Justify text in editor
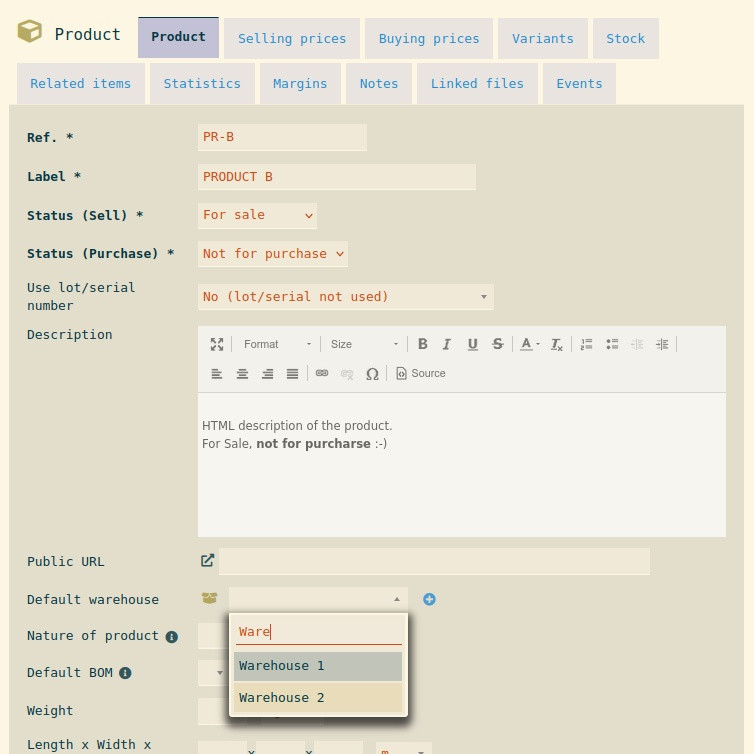The image size is (754, 754). click(292, 374)
